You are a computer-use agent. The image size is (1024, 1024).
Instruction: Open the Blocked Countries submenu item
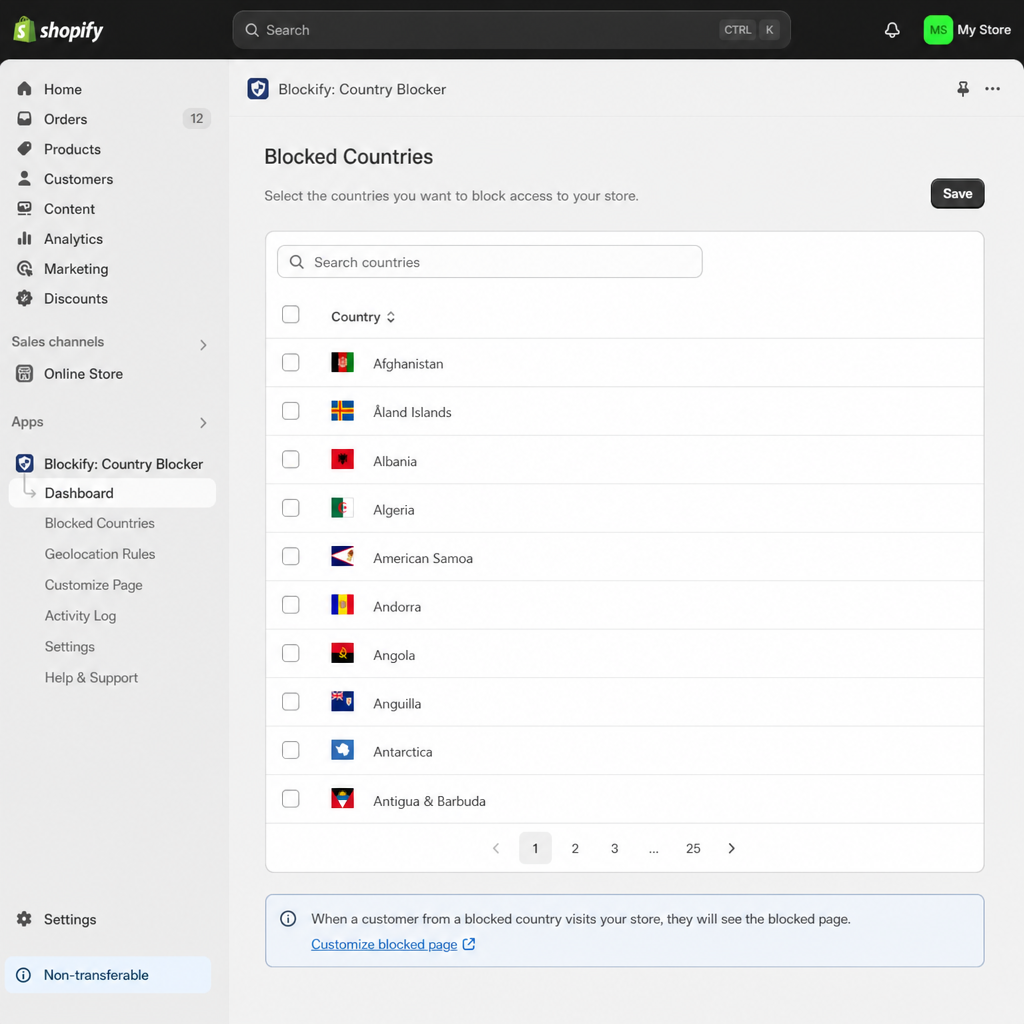[x=99, y=523]
